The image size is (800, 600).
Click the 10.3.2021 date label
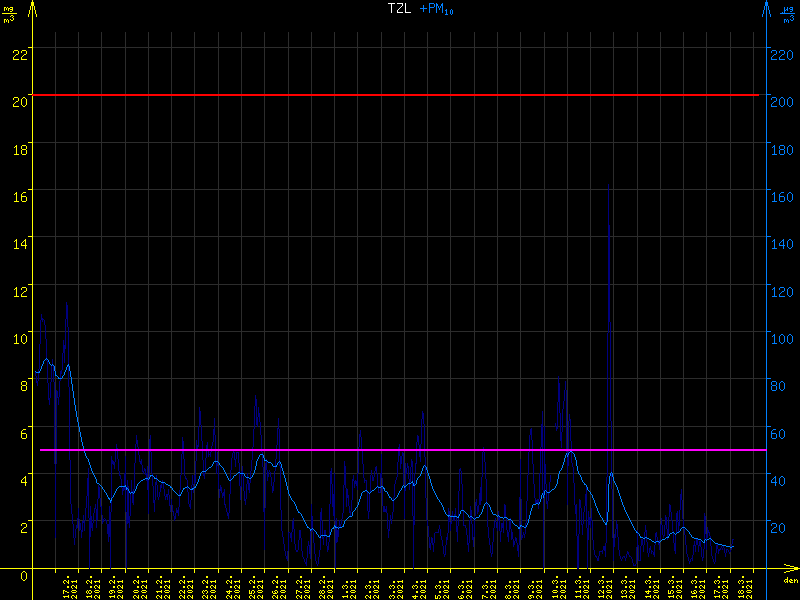point(557,587)
